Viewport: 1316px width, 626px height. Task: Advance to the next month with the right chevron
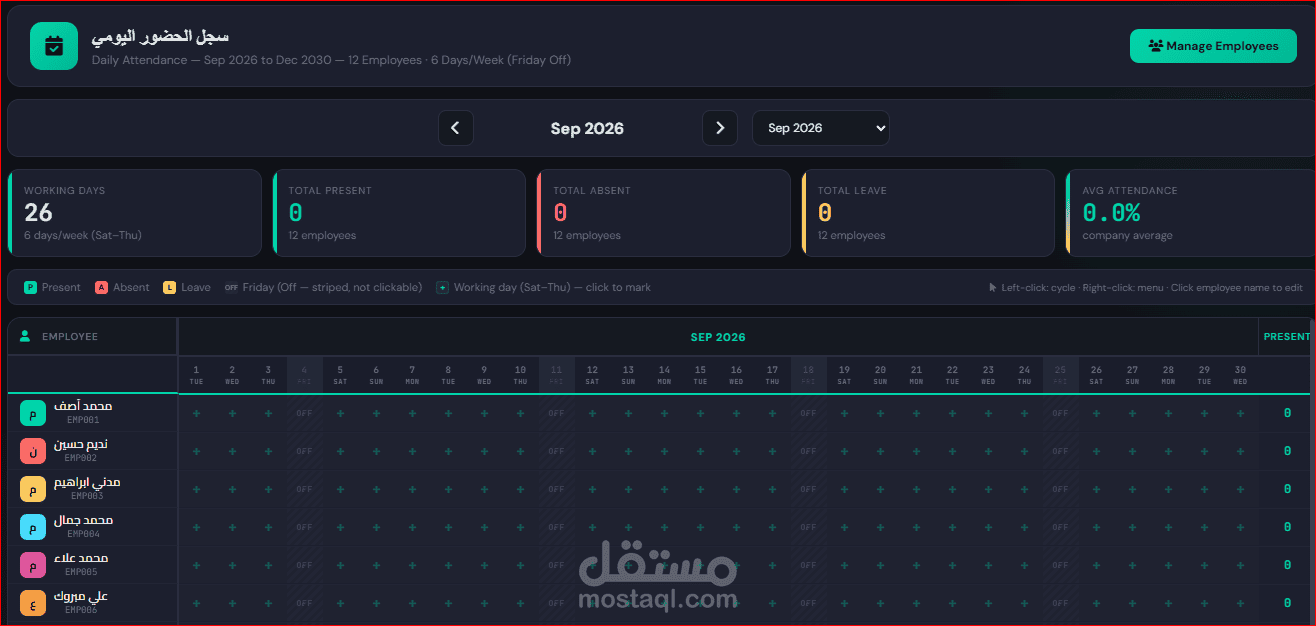pos(720,128)
